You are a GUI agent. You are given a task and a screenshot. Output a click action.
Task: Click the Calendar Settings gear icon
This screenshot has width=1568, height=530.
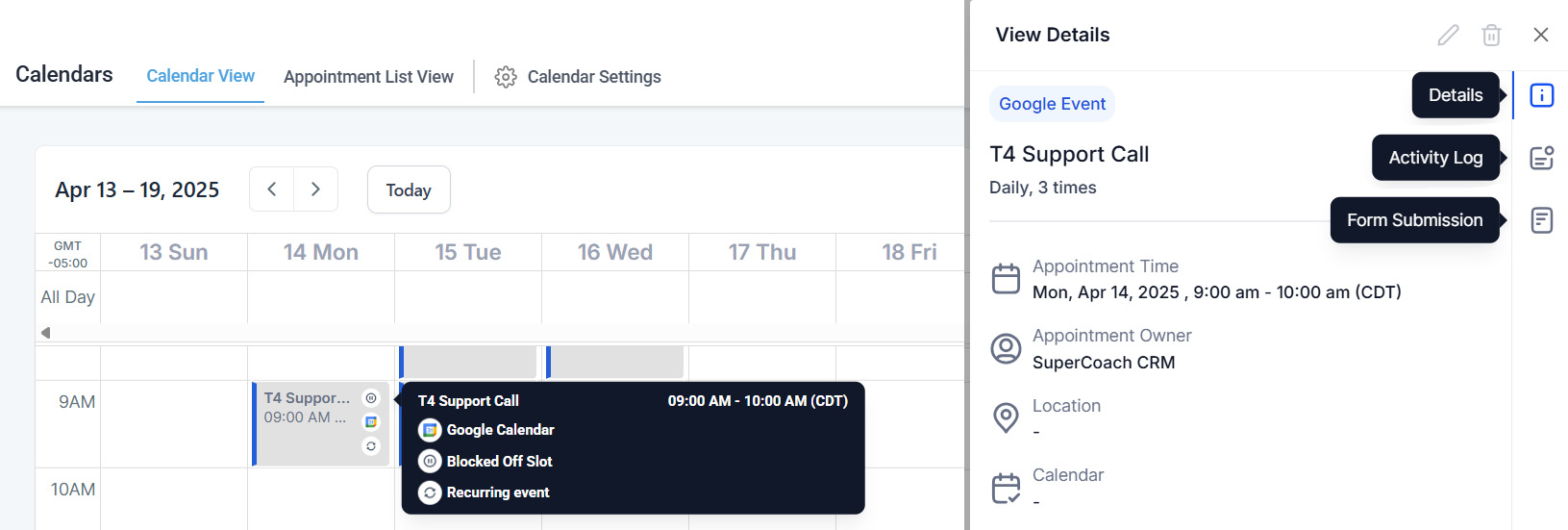coord(506,77)
